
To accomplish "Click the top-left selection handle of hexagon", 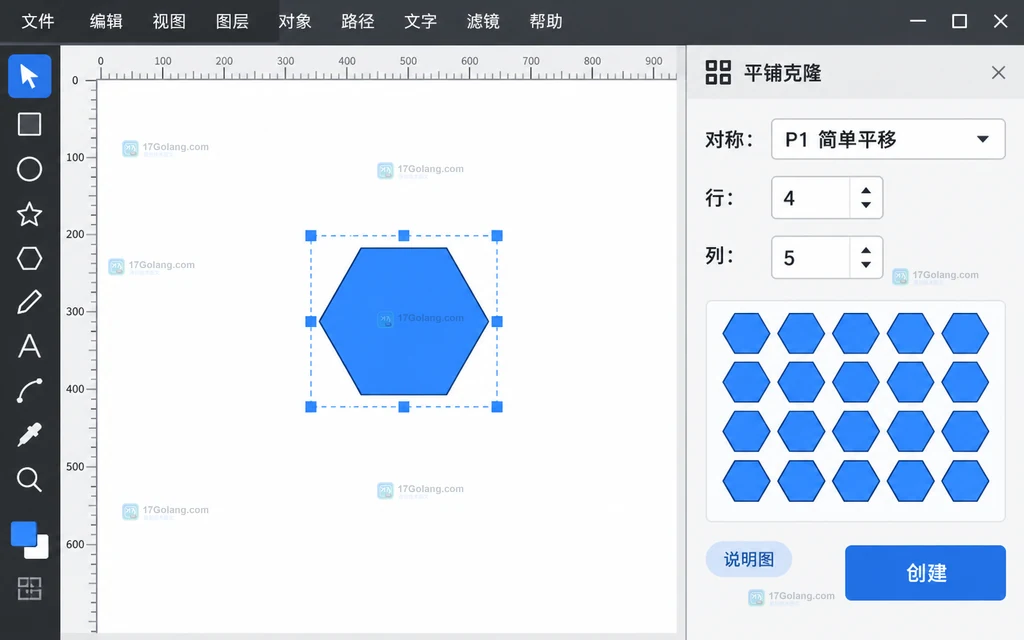I will pos(311,236).
